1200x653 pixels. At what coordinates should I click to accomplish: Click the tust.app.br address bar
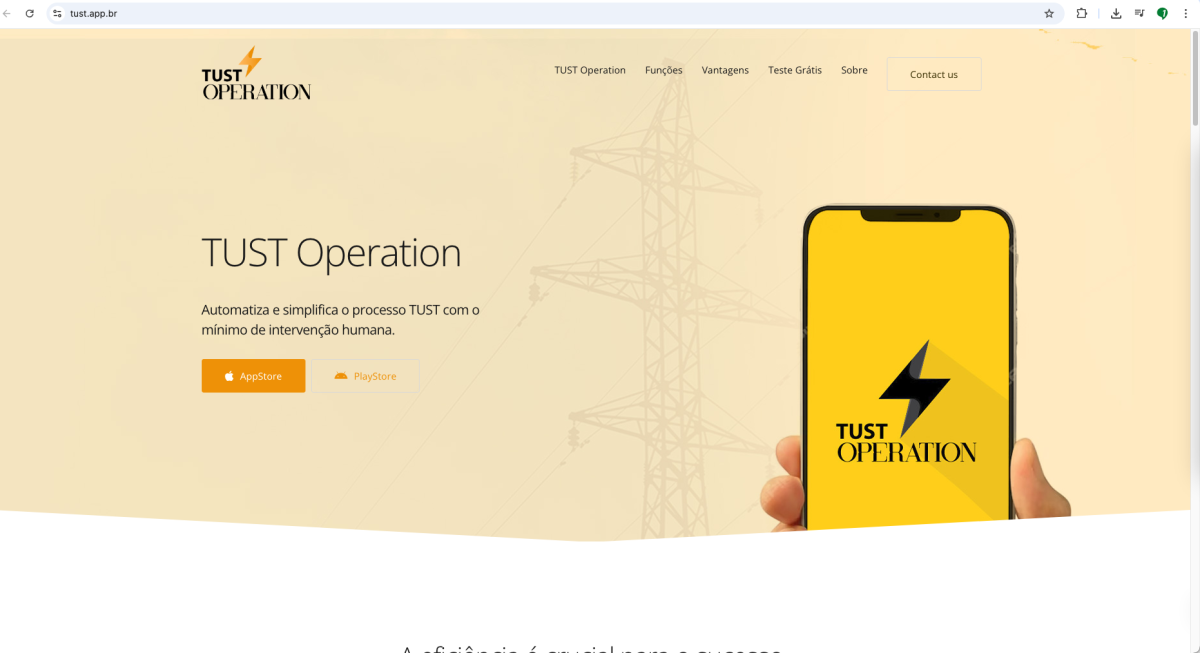tap(550, 14)
